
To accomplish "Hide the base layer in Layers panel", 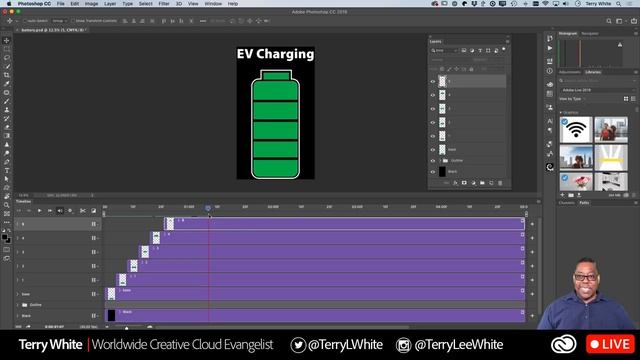I will [x=433, y=149].
